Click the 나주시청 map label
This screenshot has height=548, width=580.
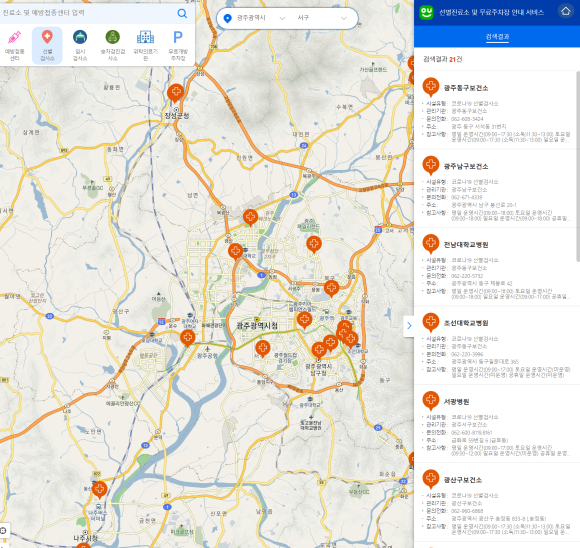85,538
